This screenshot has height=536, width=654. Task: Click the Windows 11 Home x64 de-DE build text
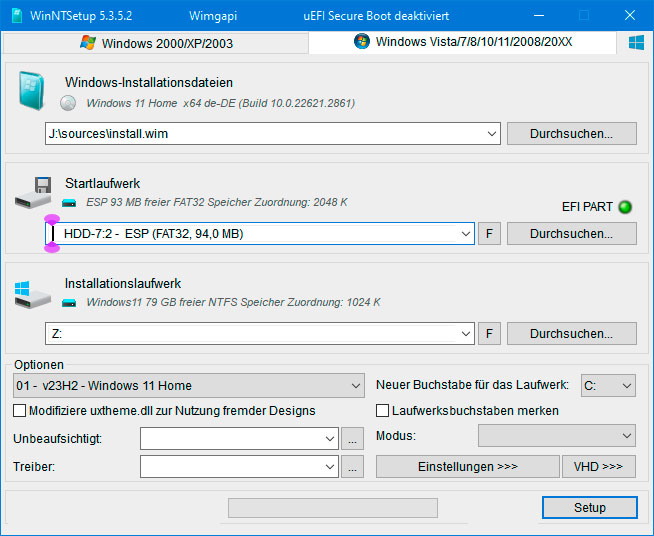[x=221, y=103]
